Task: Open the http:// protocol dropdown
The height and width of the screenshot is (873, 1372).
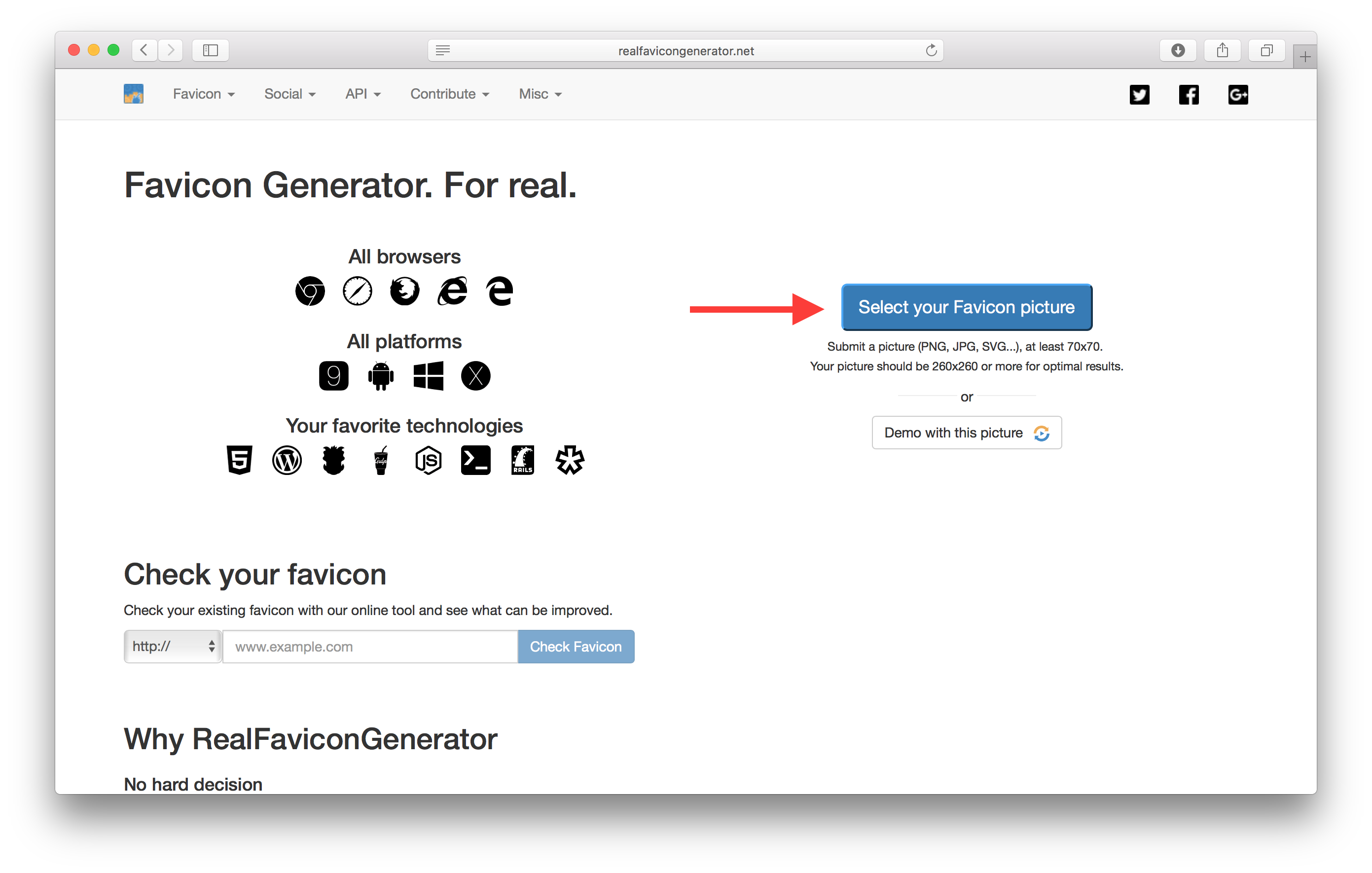Action: pos(172,646)
